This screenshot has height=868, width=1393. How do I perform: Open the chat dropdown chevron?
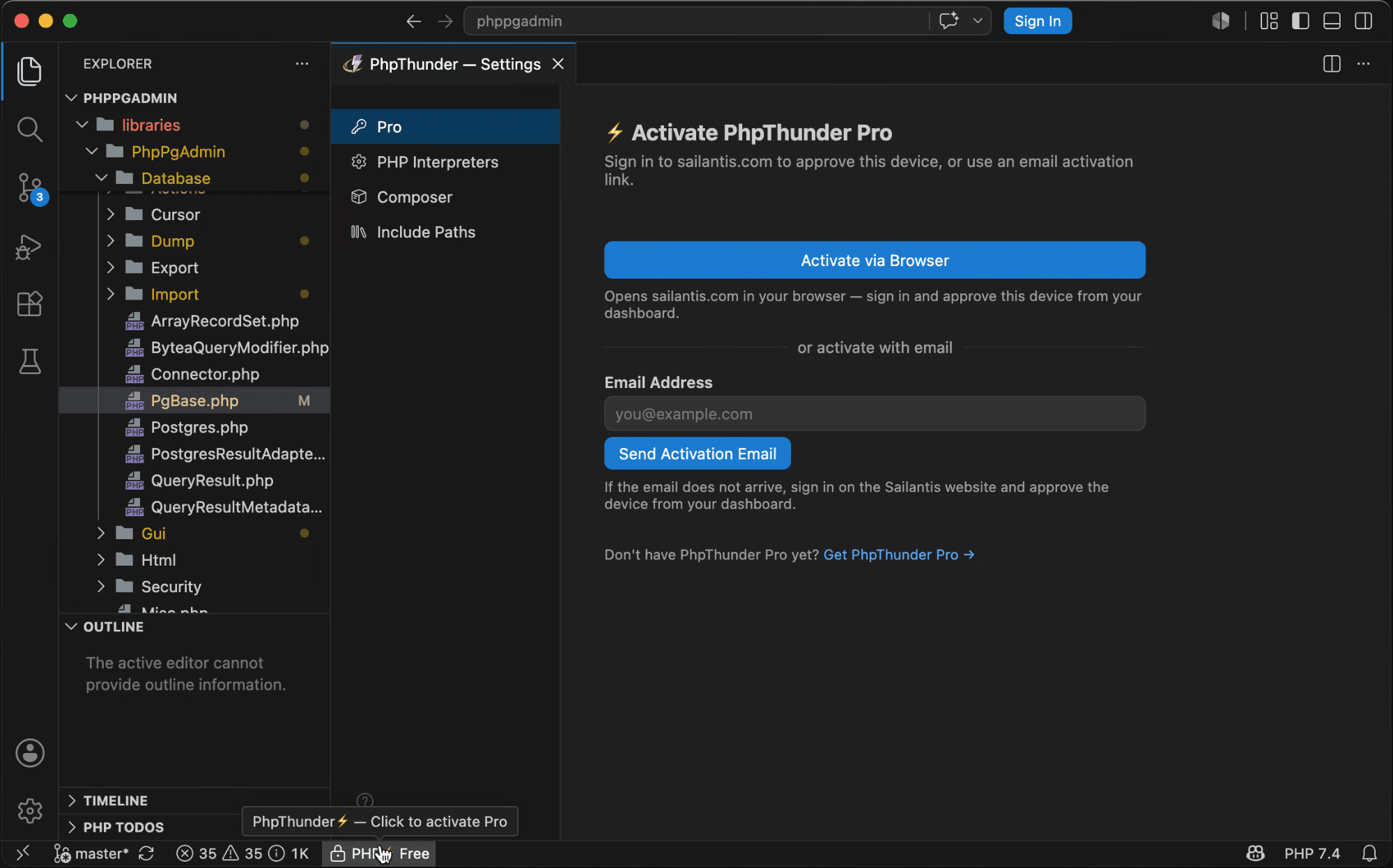point(978,21)
